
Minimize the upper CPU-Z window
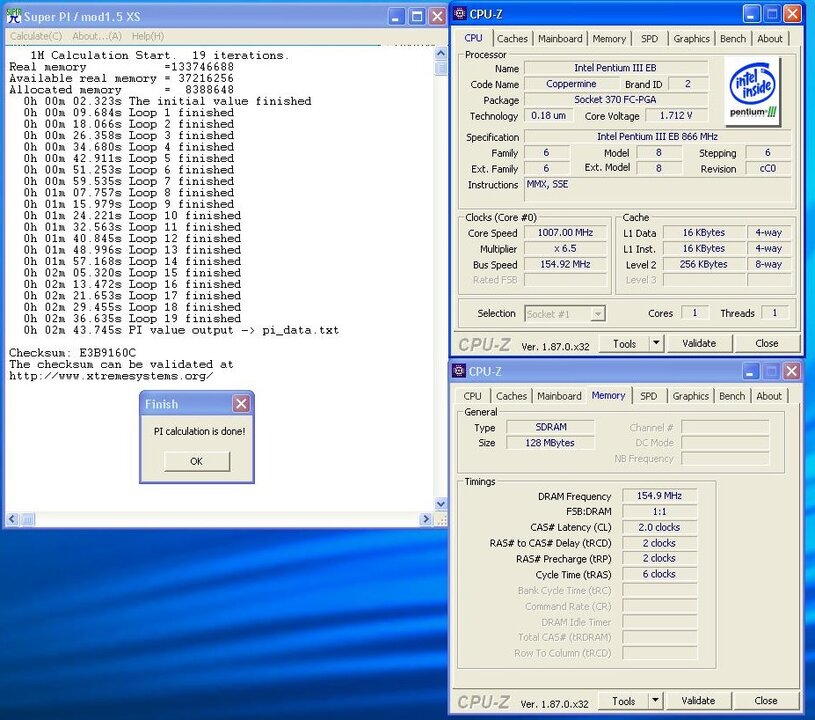tap(751, 14)
